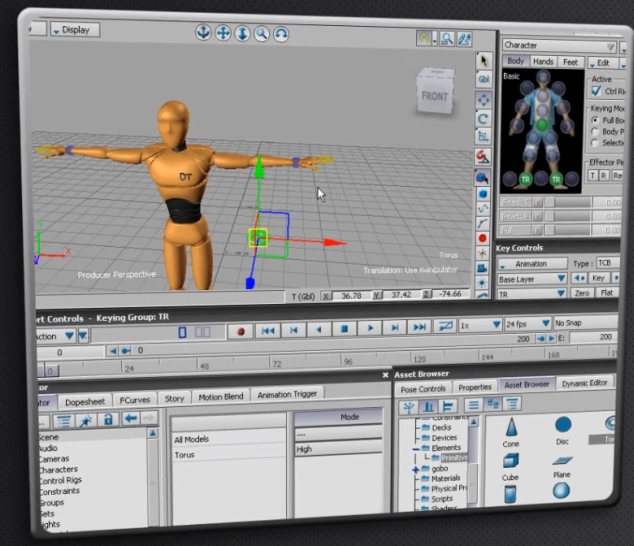Click the Key button in Key Controls
Image resolution: width=634 pixels, height=546 pixels.
598,278
